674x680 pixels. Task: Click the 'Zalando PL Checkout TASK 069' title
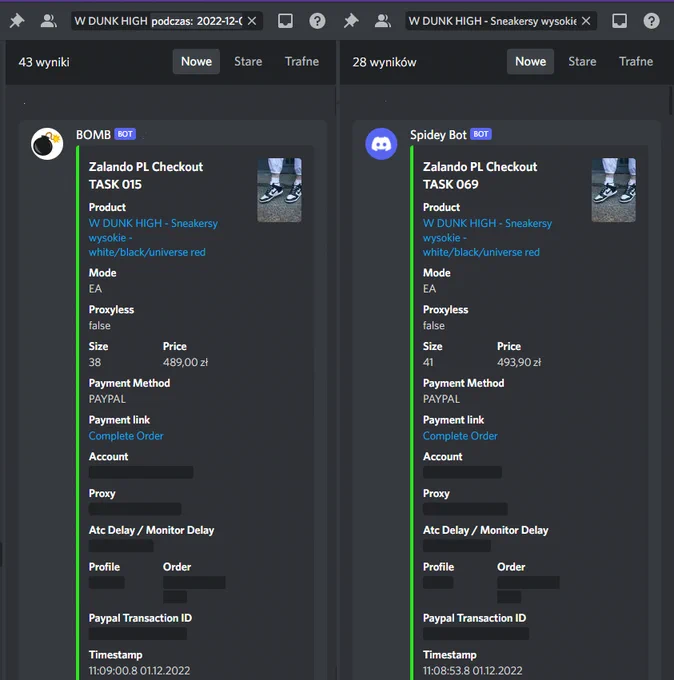click(480, 176)
